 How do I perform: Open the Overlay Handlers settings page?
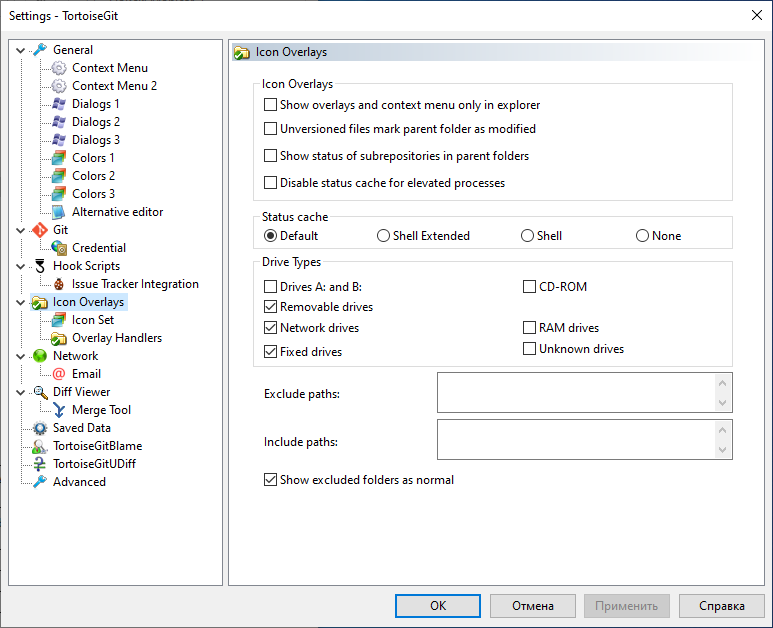coord(116,338)
